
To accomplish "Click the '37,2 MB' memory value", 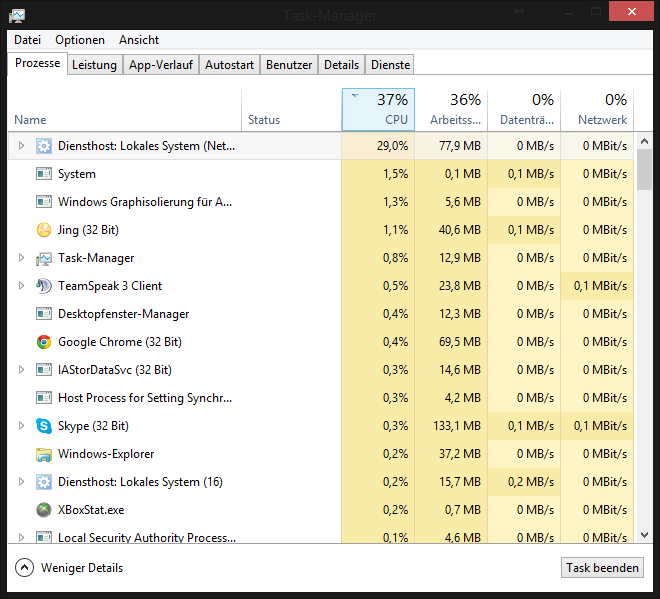I will pos(460,454).
